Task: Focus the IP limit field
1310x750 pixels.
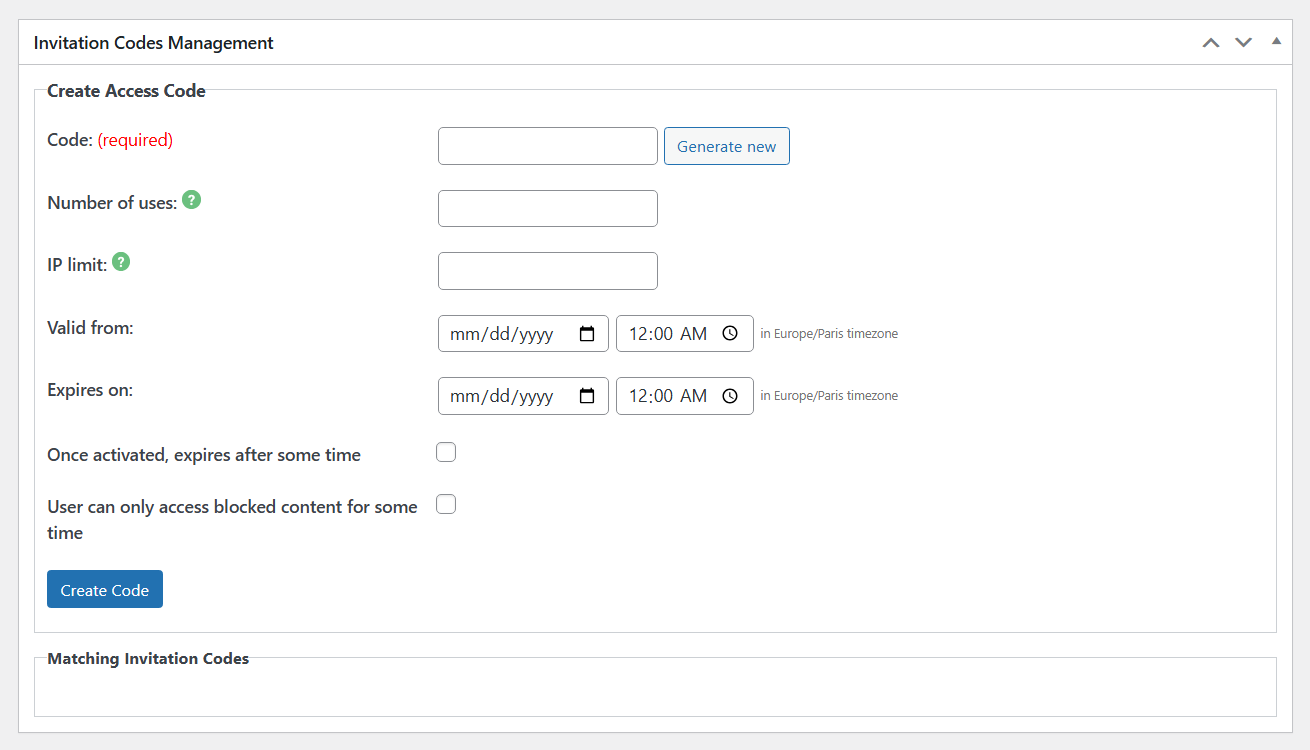Action: click(x=548, y=271)
